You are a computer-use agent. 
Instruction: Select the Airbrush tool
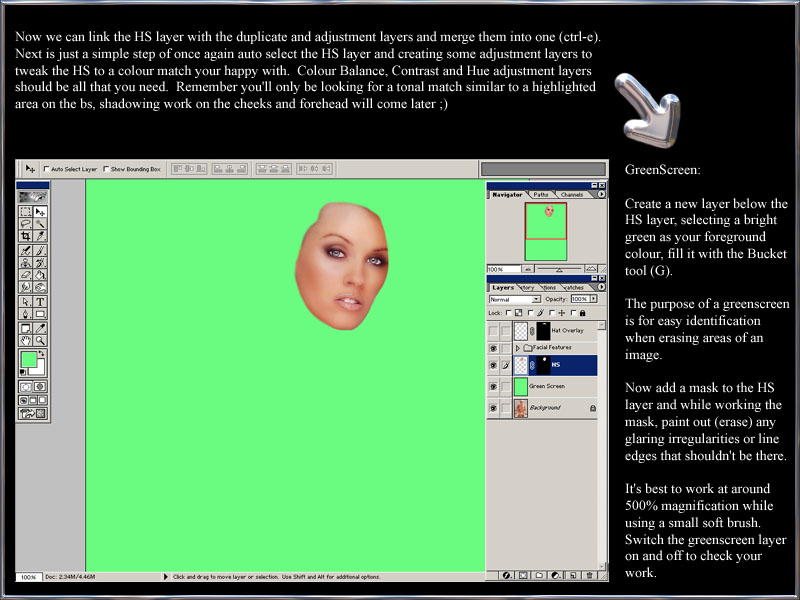(x=26, y=251)
